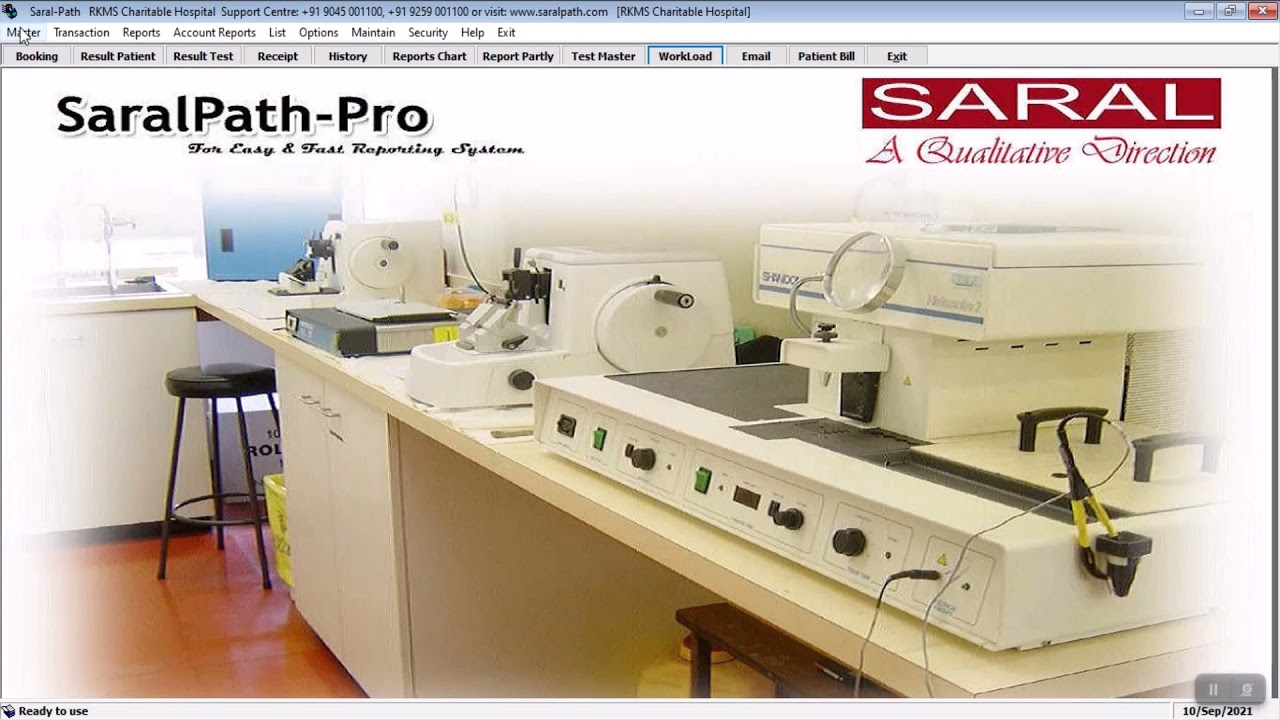This screenshot has width=1280, height=720.
Task: Click the Booking toolbar button
Action: click(x=37, y=56)
